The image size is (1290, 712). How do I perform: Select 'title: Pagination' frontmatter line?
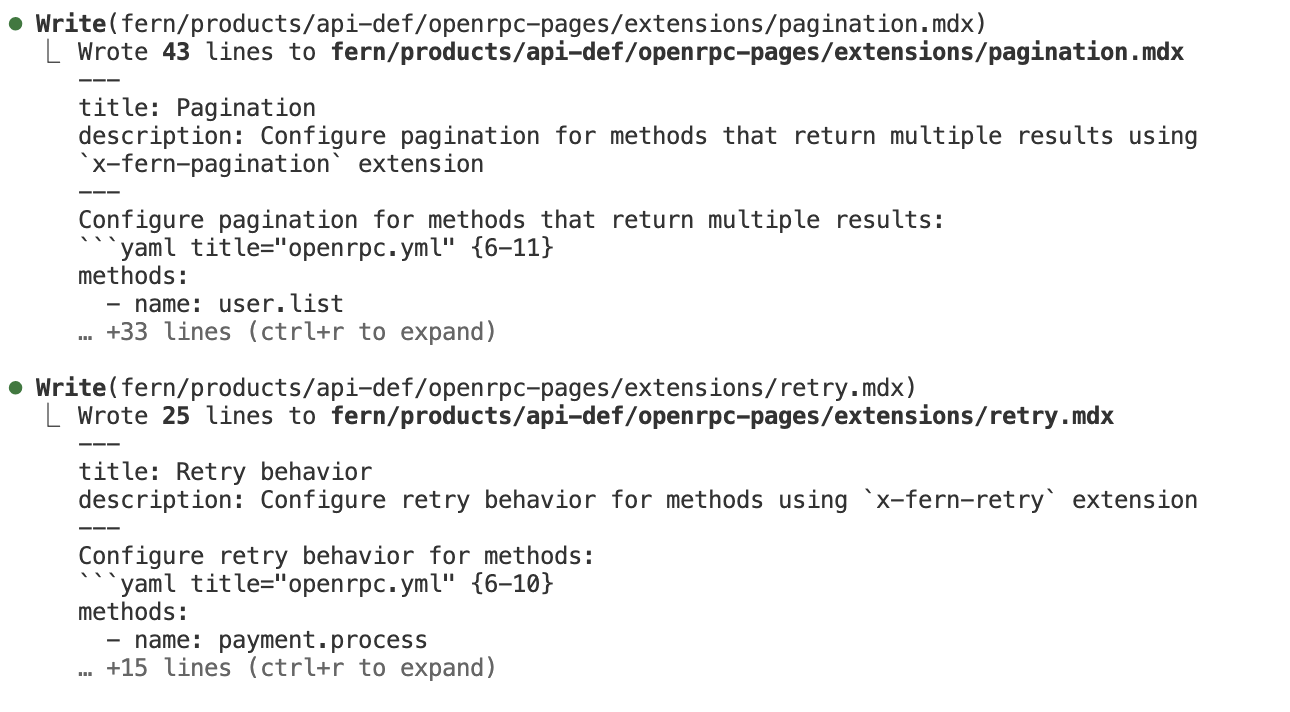[197, 107]
